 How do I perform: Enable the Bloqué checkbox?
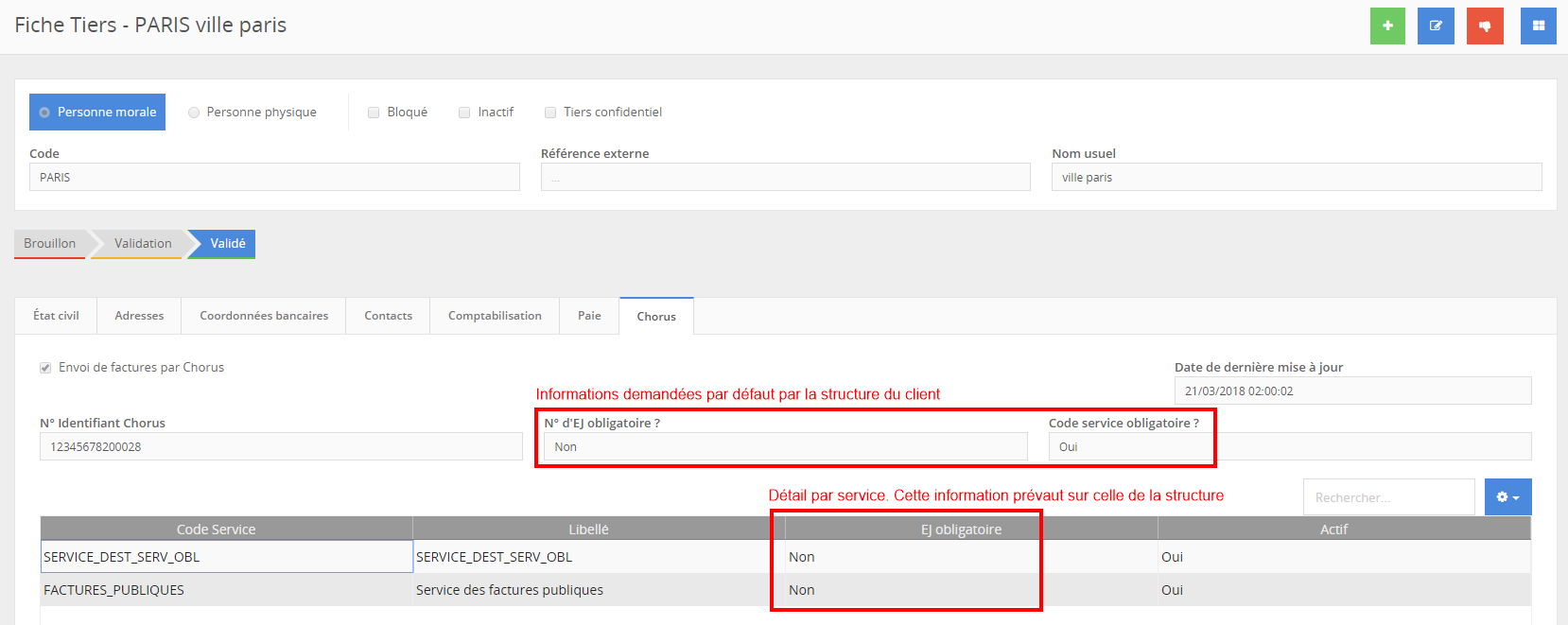[374, 113]
